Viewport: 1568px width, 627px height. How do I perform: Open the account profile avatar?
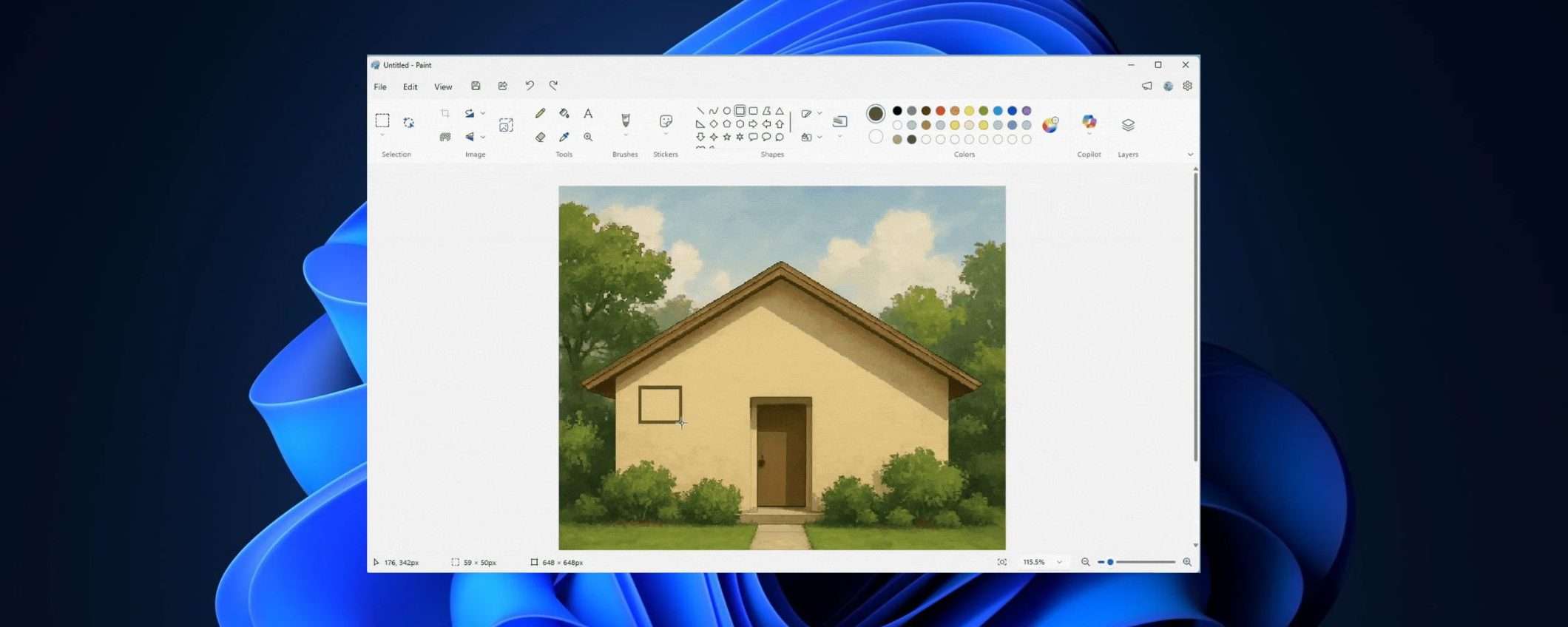point(1168,86)
